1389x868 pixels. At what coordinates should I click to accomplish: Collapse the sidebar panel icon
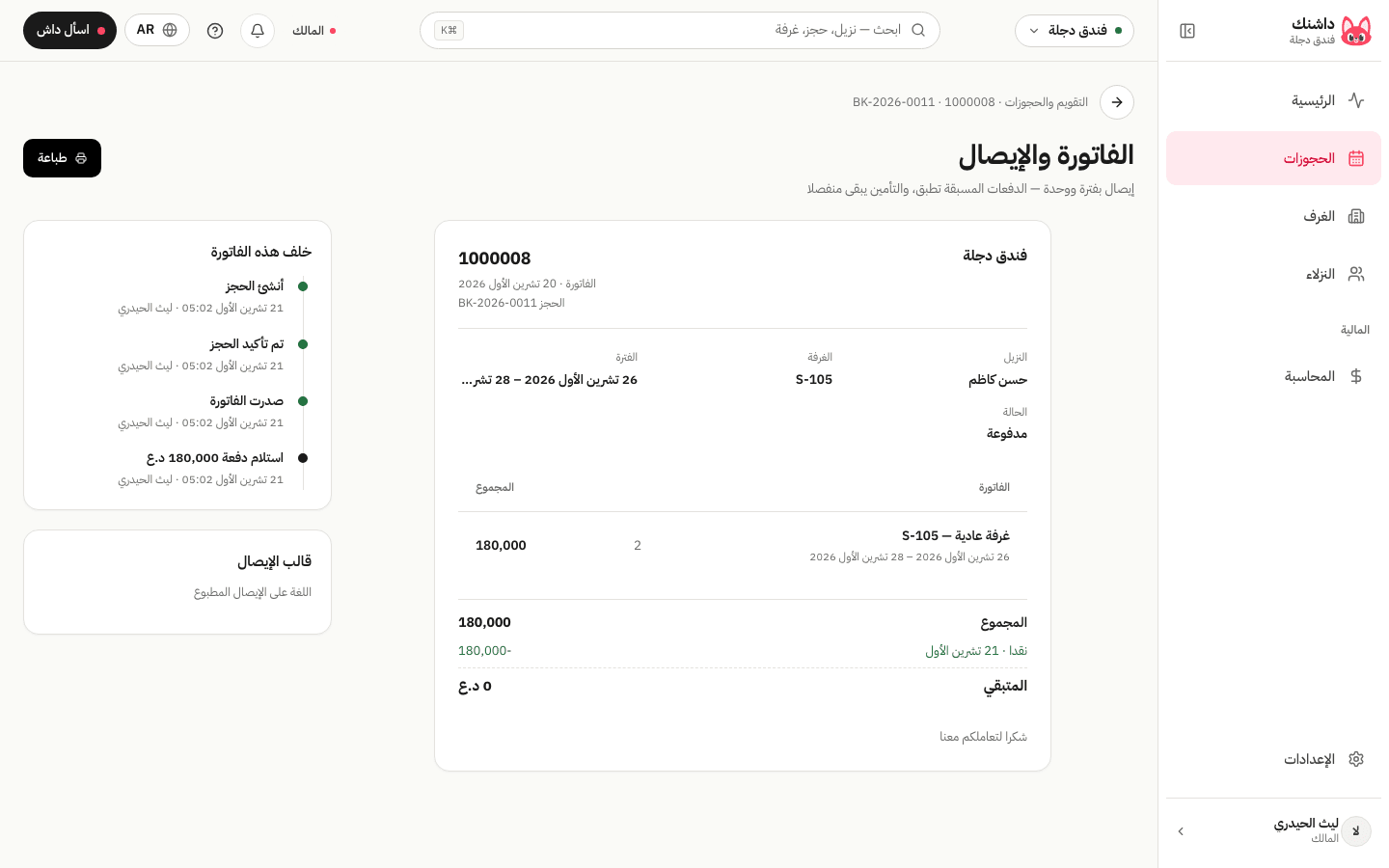pyautogui.click(x=1187, y=31)
